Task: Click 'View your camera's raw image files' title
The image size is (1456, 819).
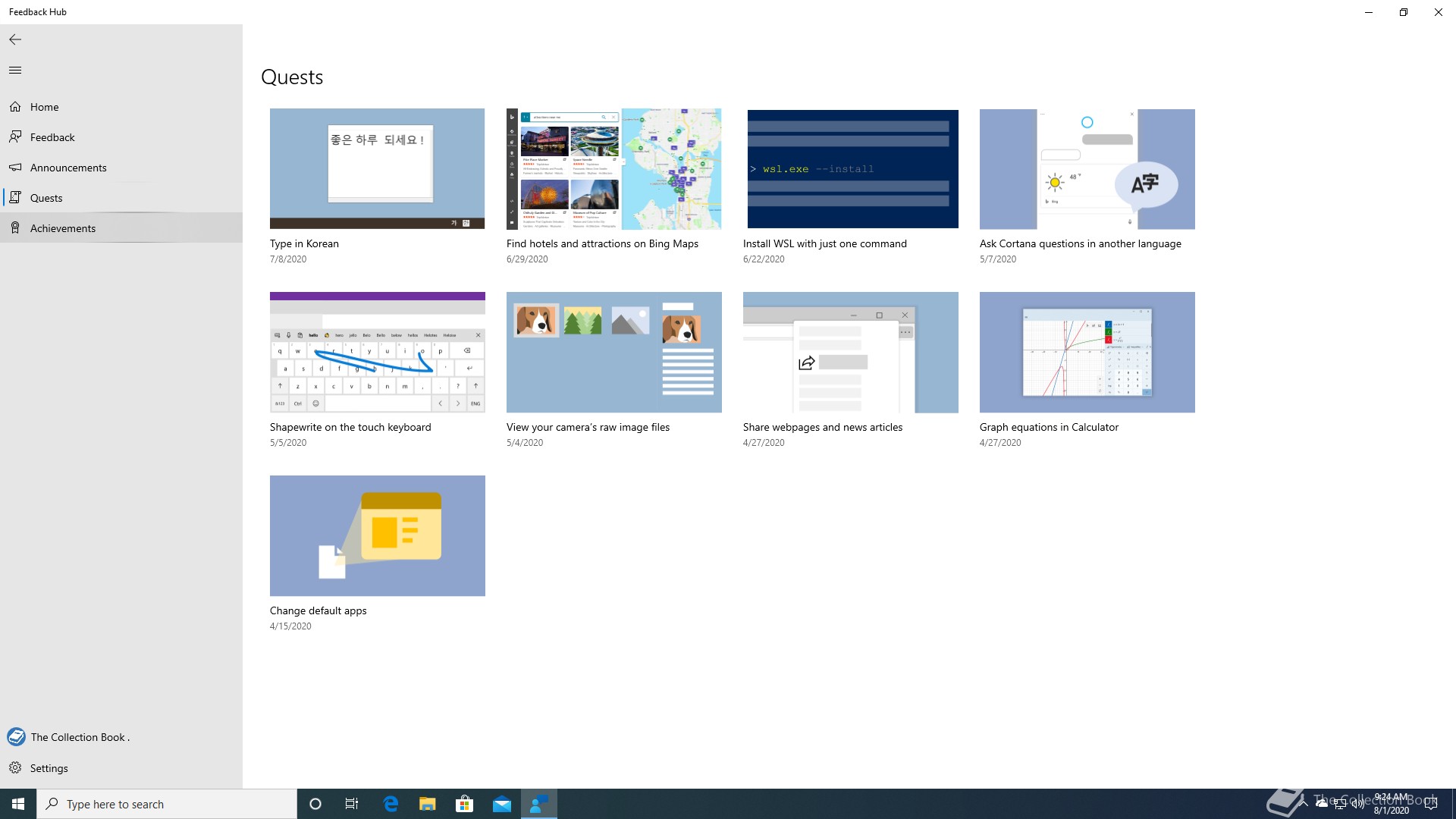Action: [588, 427]
